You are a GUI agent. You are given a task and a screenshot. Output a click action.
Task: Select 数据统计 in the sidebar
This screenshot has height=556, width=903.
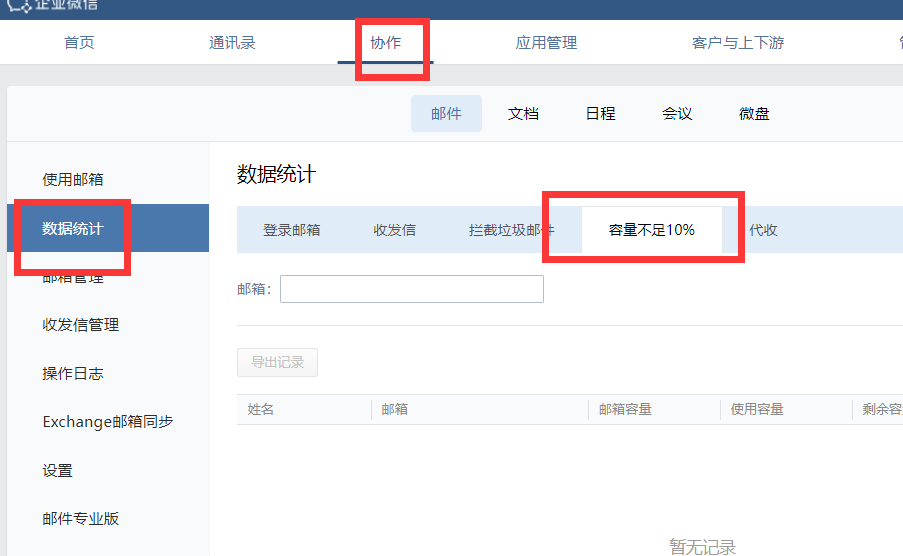73,228
